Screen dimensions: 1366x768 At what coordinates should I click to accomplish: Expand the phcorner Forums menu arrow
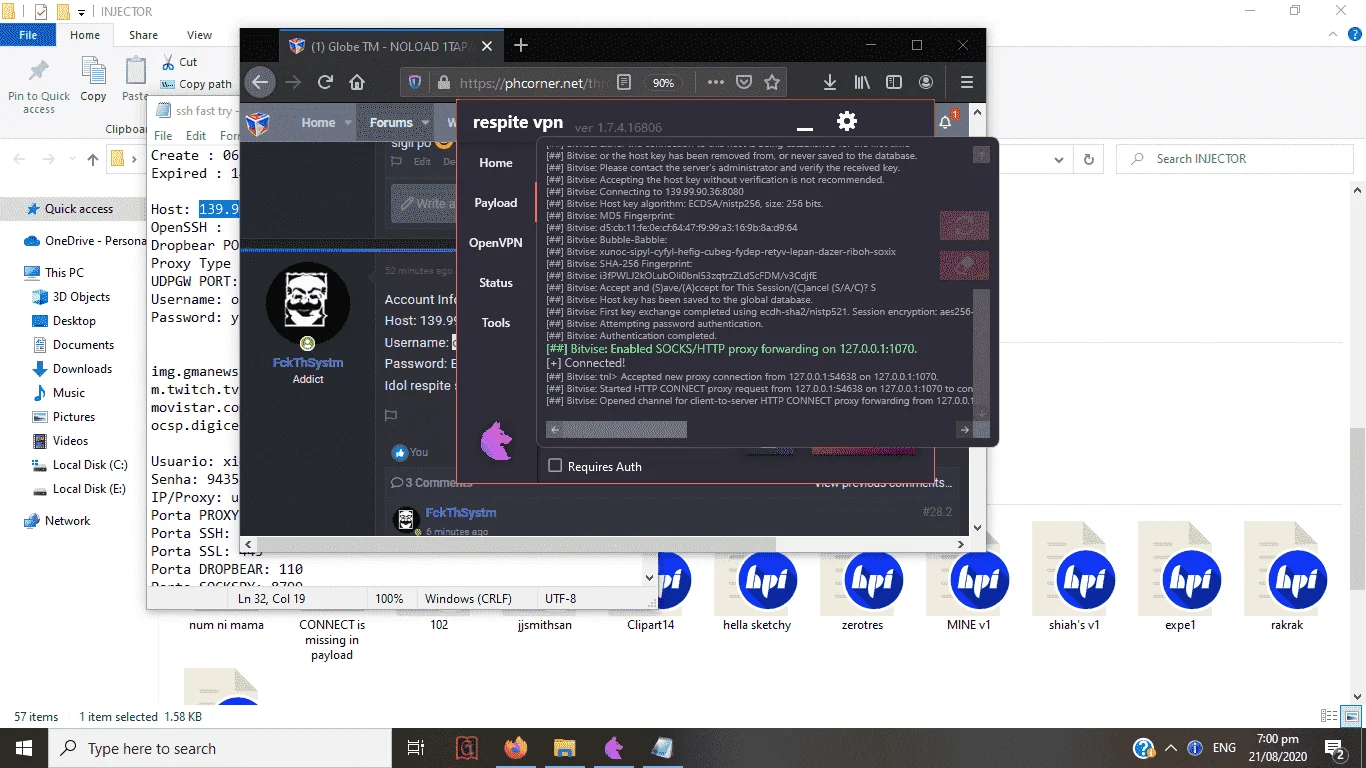coord(425,123)
